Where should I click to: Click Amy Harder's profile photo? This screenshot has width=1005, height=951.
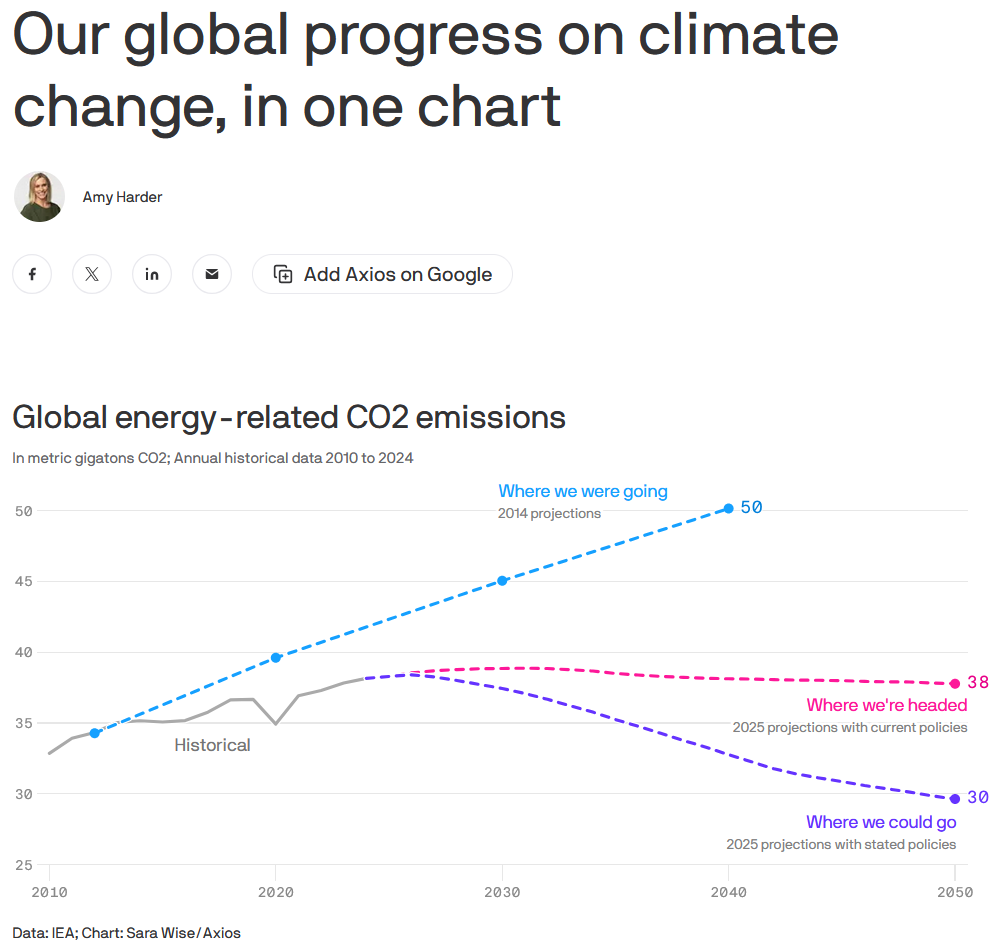(x=40, y=197)
